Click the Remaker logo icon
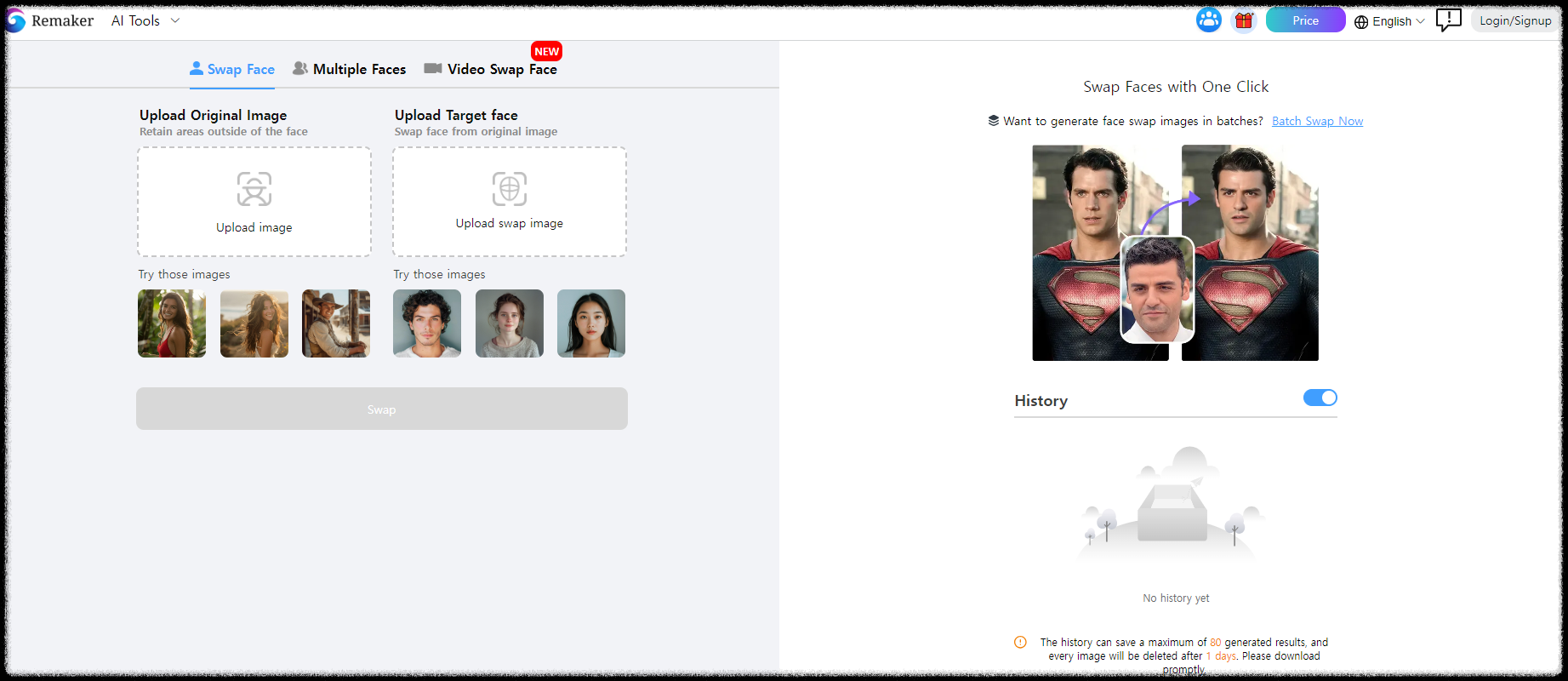This screenshot has height=681, width=1568. pos(15,21)
